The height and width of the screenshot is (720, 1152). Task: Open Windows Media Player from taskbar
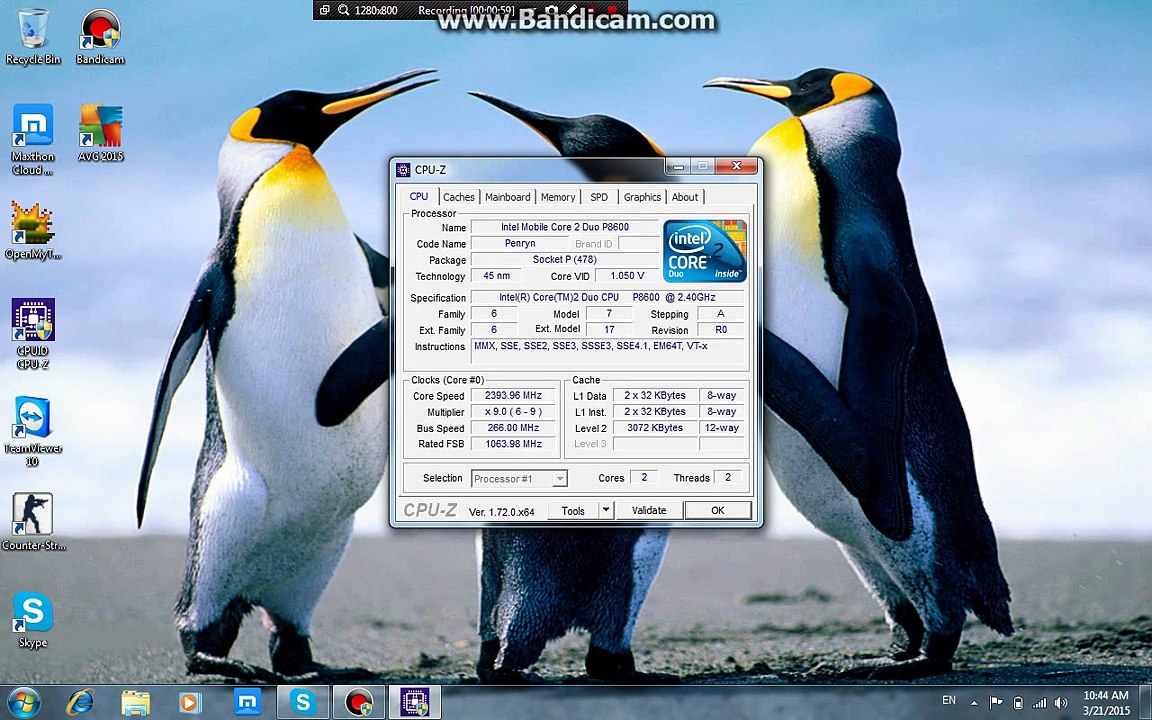pyautogui.click(x=190, y=703)
